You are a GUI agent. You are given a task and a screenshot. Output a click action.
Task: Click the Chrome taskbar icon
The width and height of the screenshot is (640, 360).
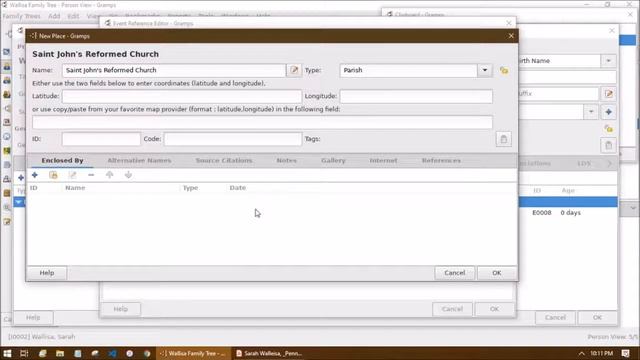[147, 353]
